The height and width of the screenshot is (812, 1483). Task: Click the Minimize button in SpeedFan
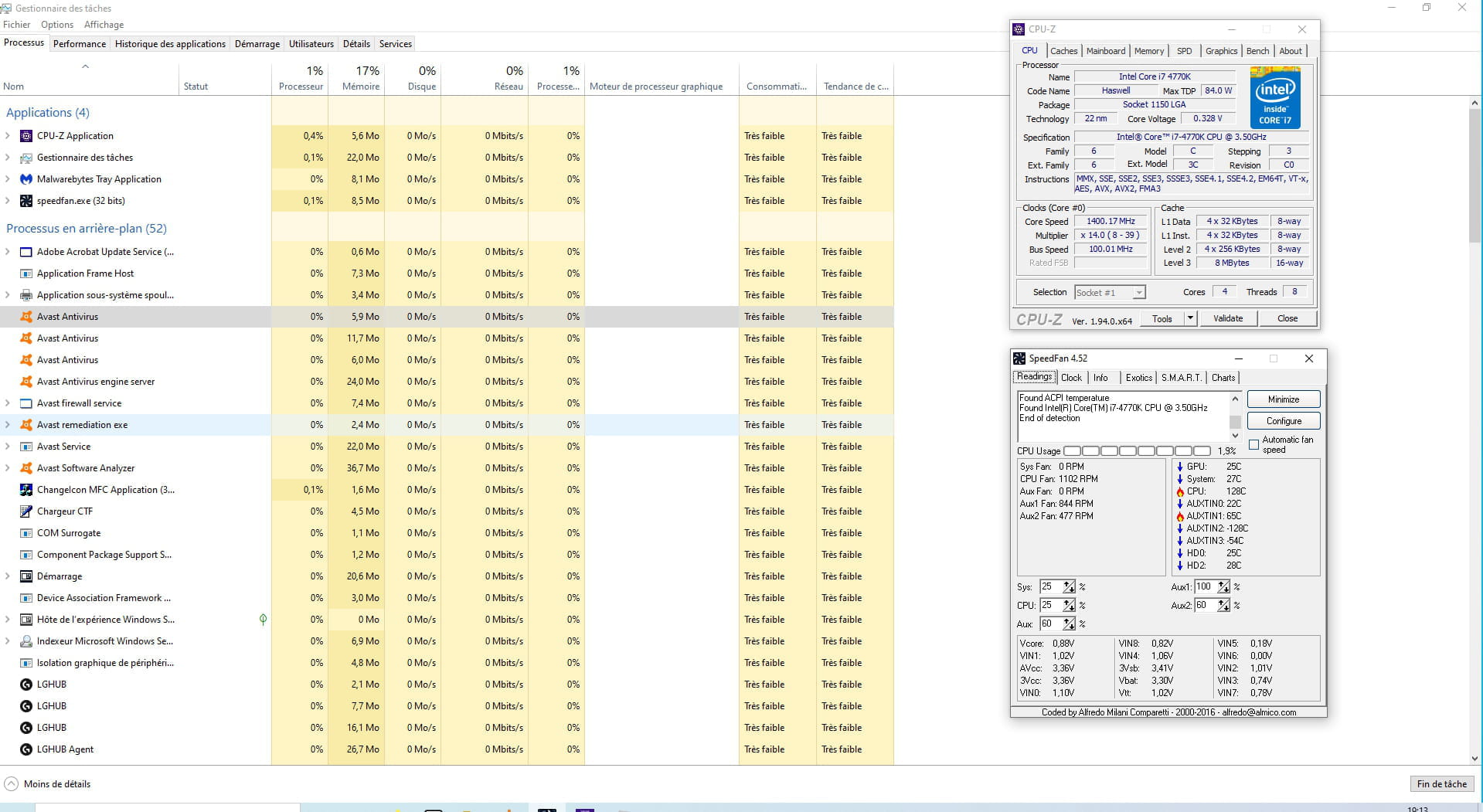click(1284, 399)
